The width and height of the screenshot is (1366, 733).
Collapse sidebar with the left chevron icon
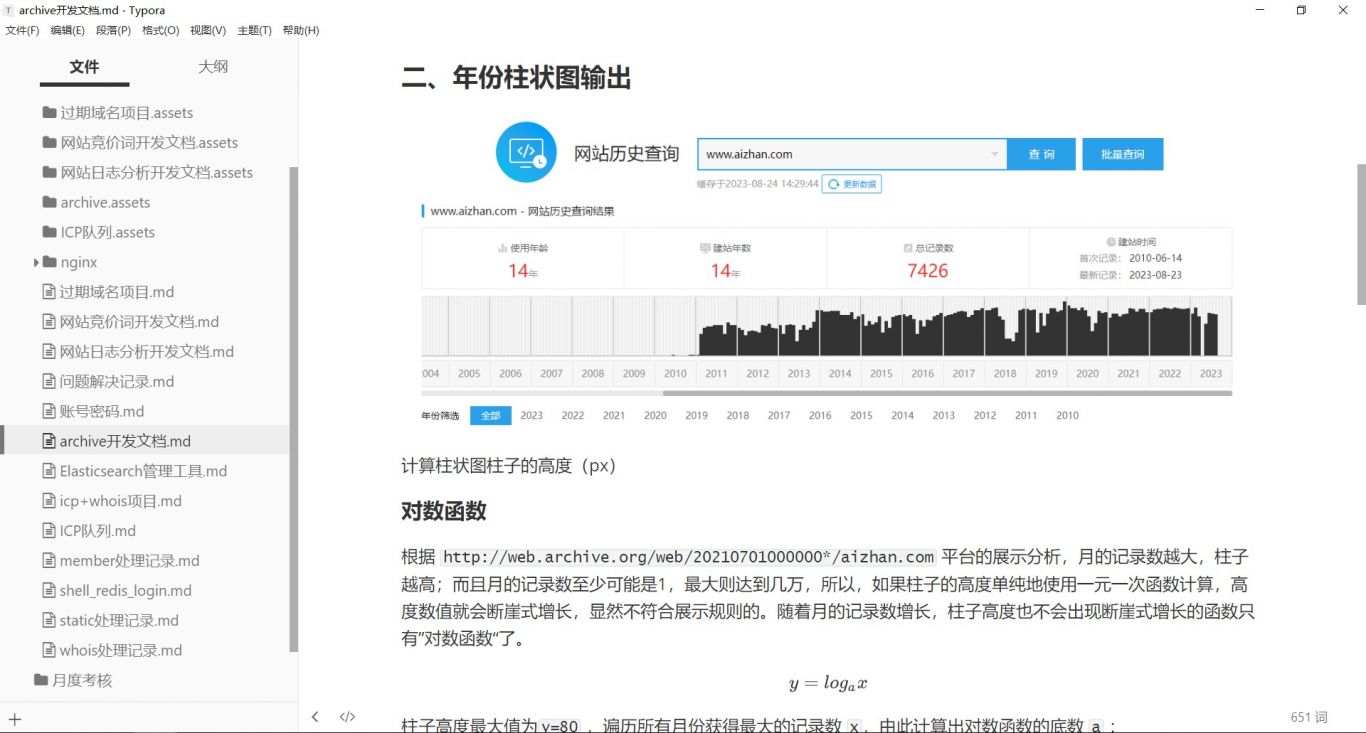coord(315,717)
